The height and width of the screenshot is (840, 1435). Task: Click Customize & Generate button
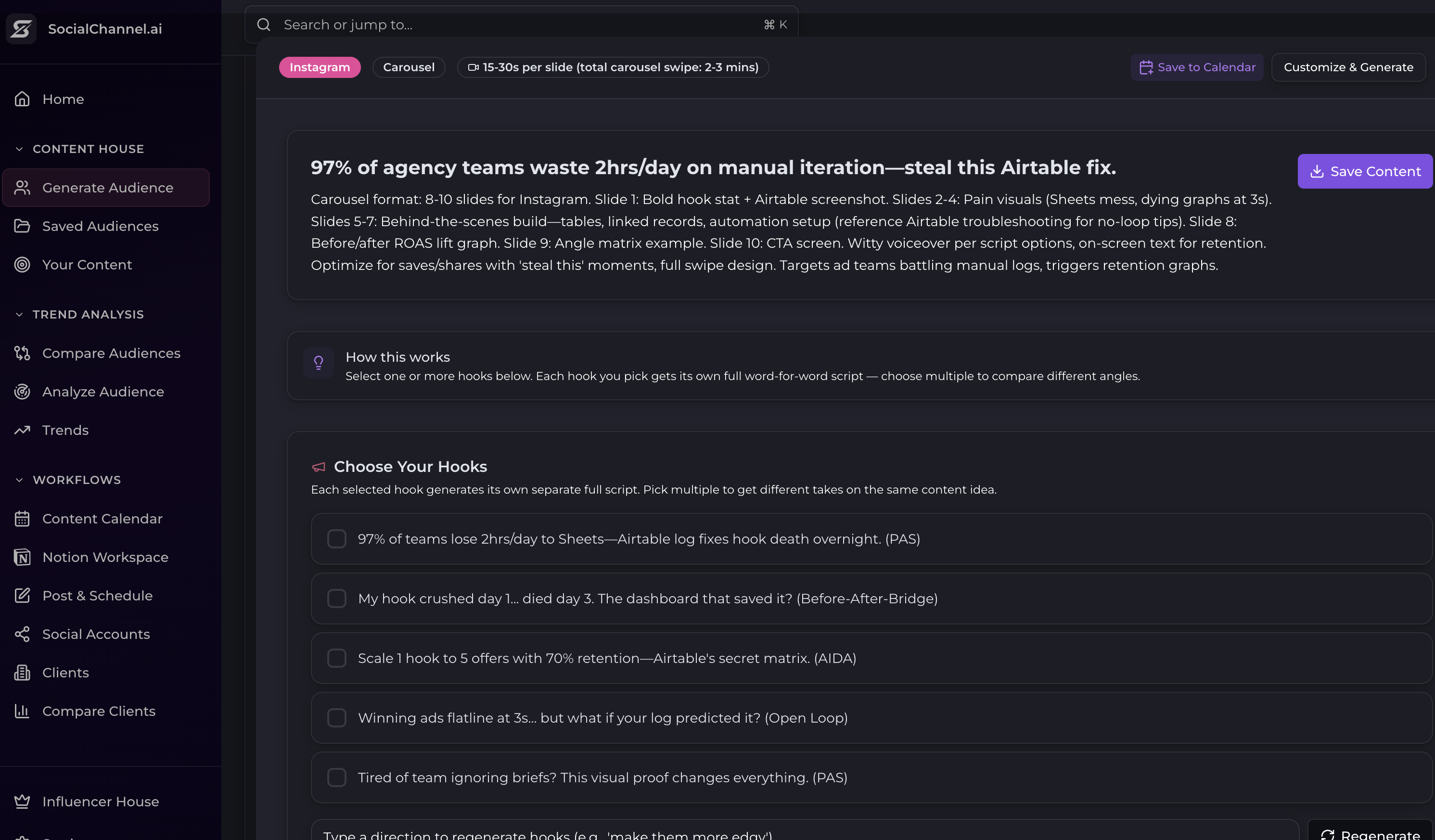pos(1348,67)
